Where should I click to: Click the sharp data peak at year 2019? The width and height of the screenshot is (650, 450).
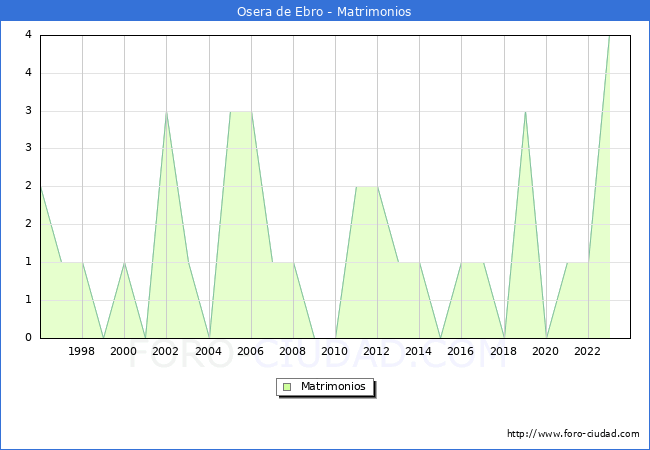coord(525,112)
